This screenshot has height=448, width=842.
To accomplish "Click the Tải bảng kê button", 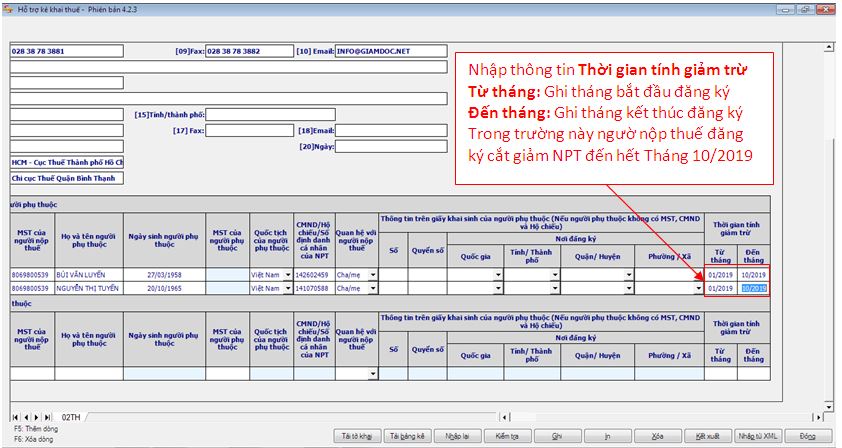I will (408, 437).
